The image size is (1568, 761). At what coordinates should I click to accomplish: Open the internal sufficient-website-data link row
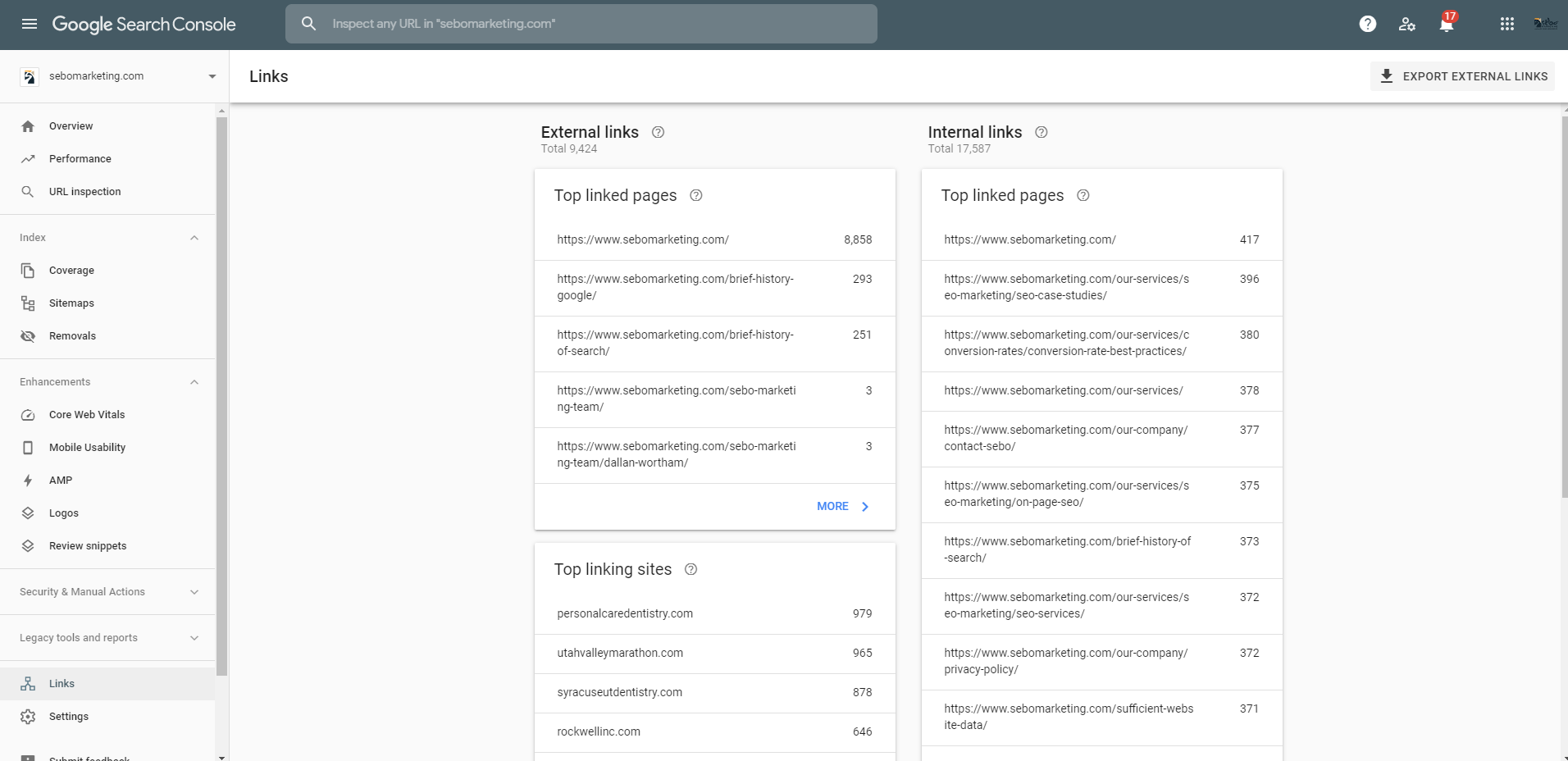tap(1102, 718)
